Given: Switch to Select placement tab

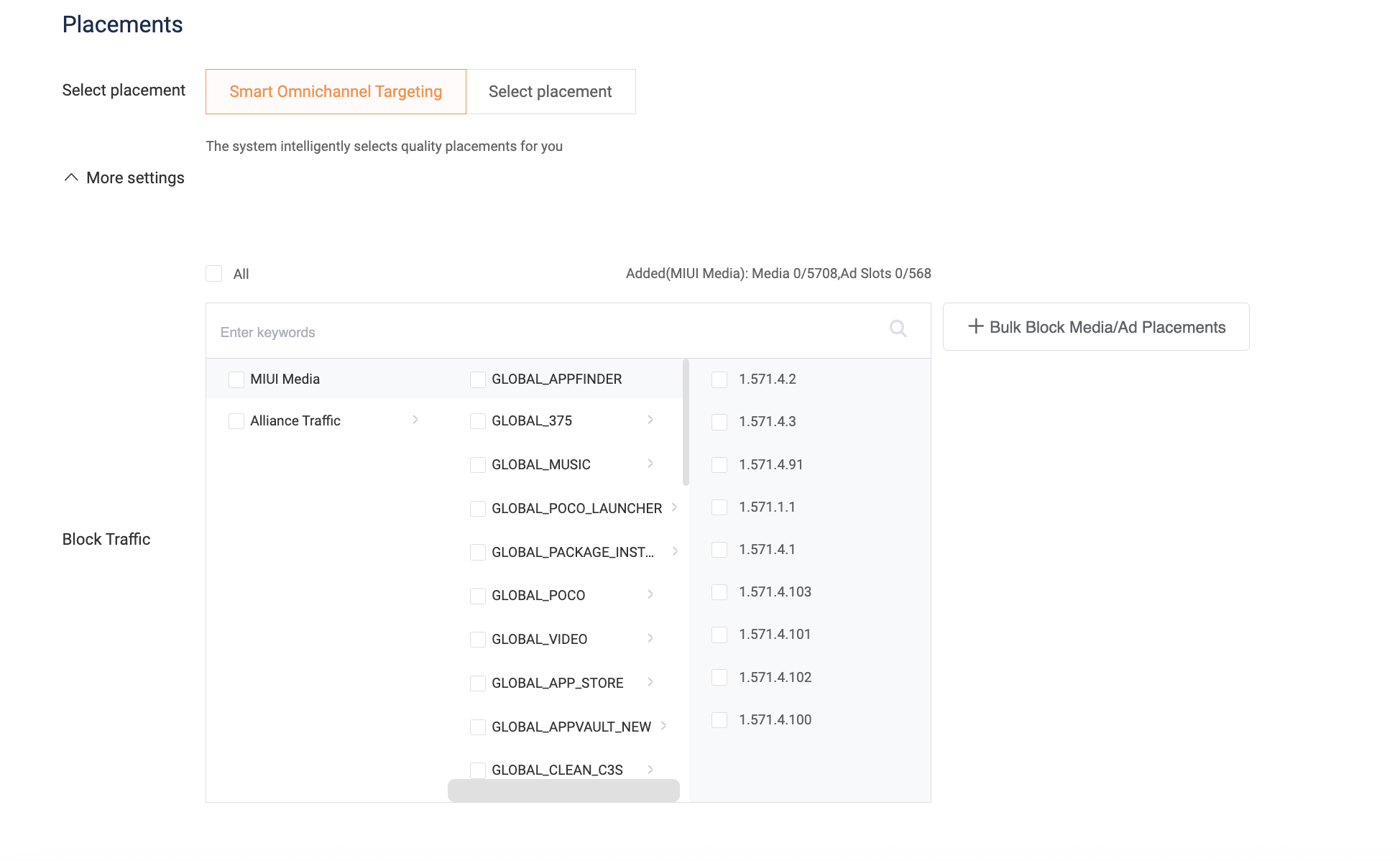Looking at the screenshot, I should coord(551,91).
